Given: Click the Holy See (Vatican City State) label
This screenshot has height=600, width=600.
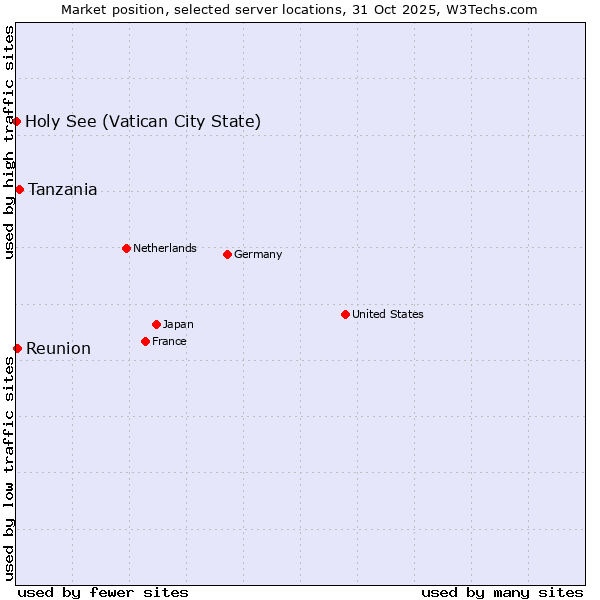Looking at the screenshot, I should click(x=143, y=122).
